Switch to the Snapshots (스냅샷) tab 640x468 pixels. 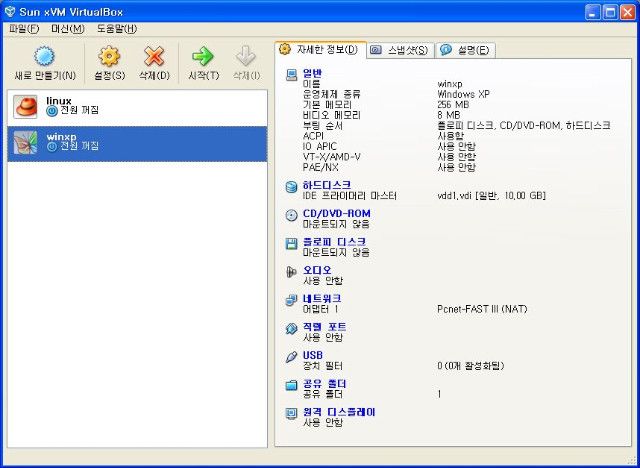[400, 51]
